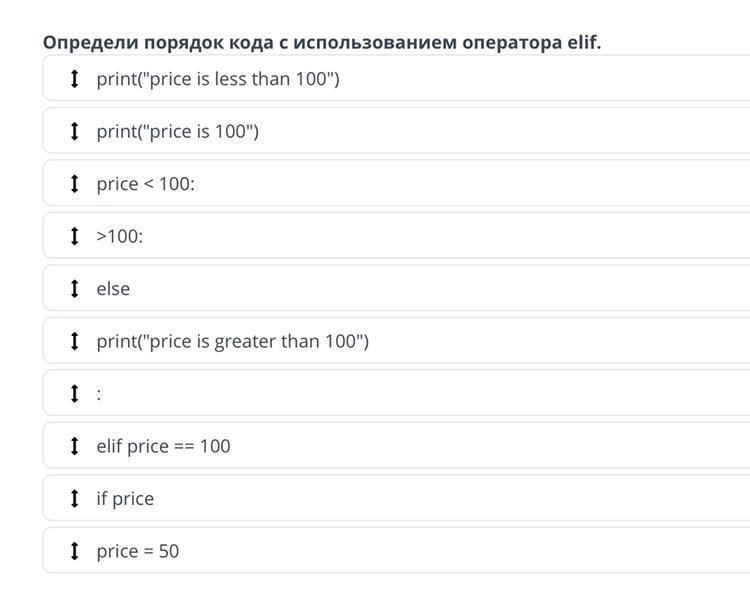Click drag handle icon beside 'price is less than 100' print
Viewport: 750px width, 592px height.
(74, 79)
